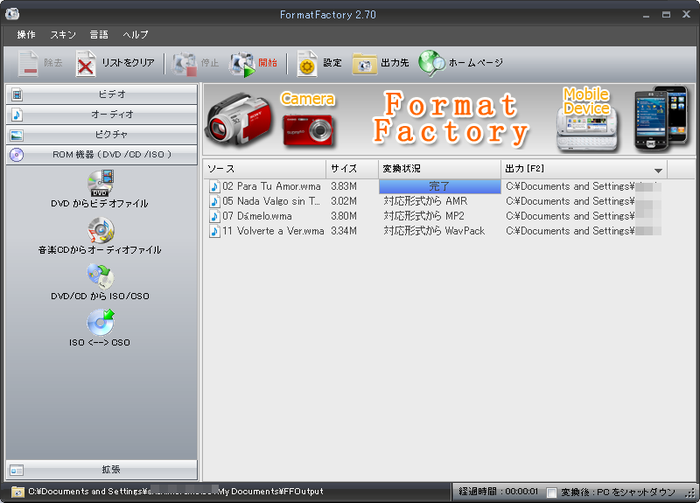Open 出力先 output folder icon

[x=364, y=63]
